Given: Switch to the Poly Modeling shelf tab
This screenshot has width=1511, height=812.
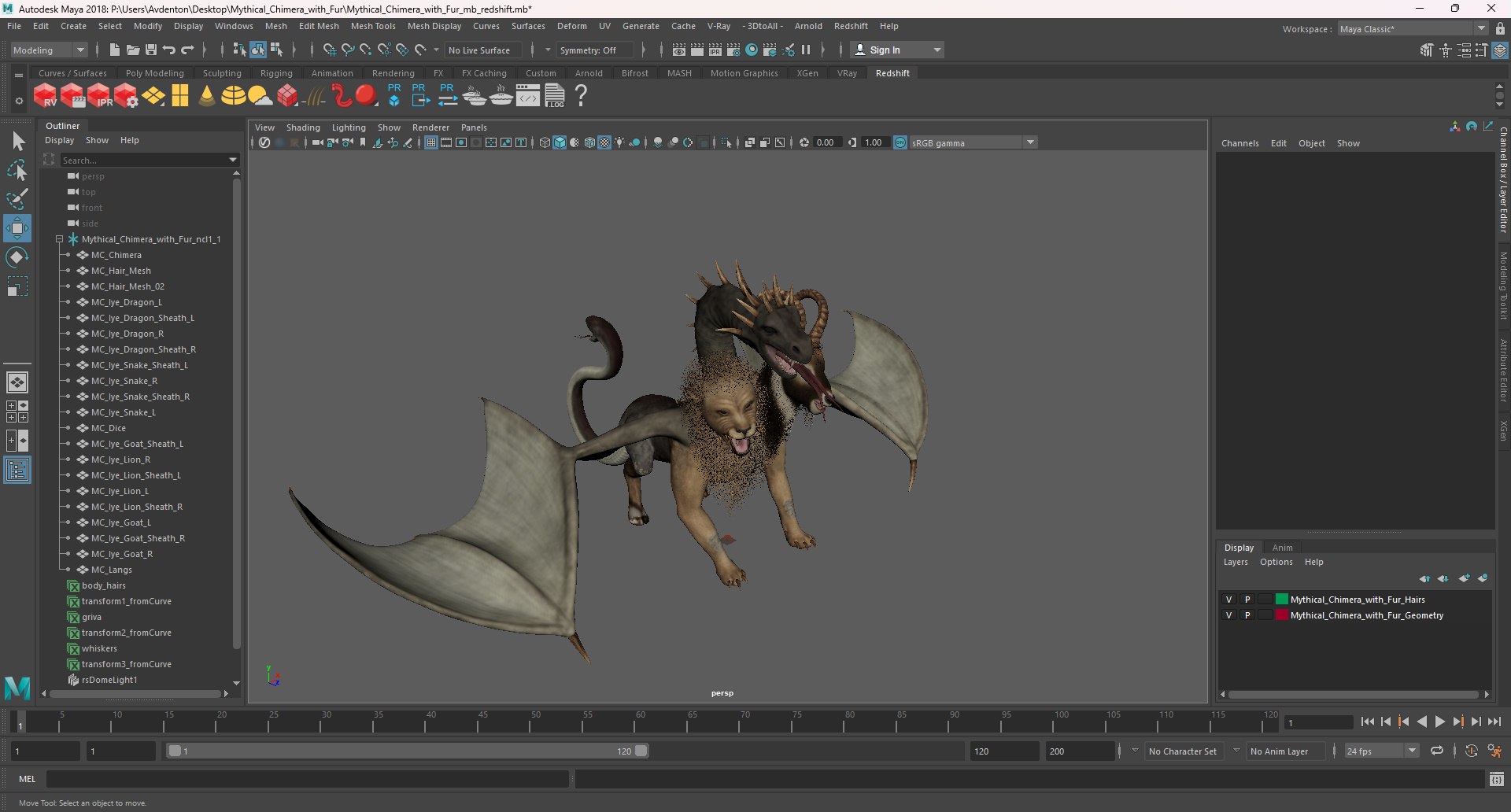Looking at the screenshot, I should [155, 73].
